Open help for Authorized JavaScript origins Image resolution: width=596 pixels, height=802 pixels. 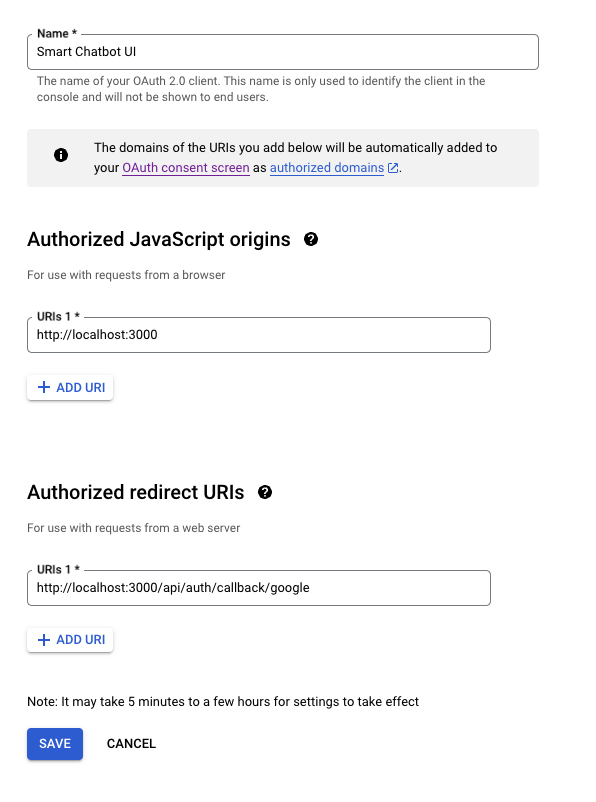tap(310, 239)
